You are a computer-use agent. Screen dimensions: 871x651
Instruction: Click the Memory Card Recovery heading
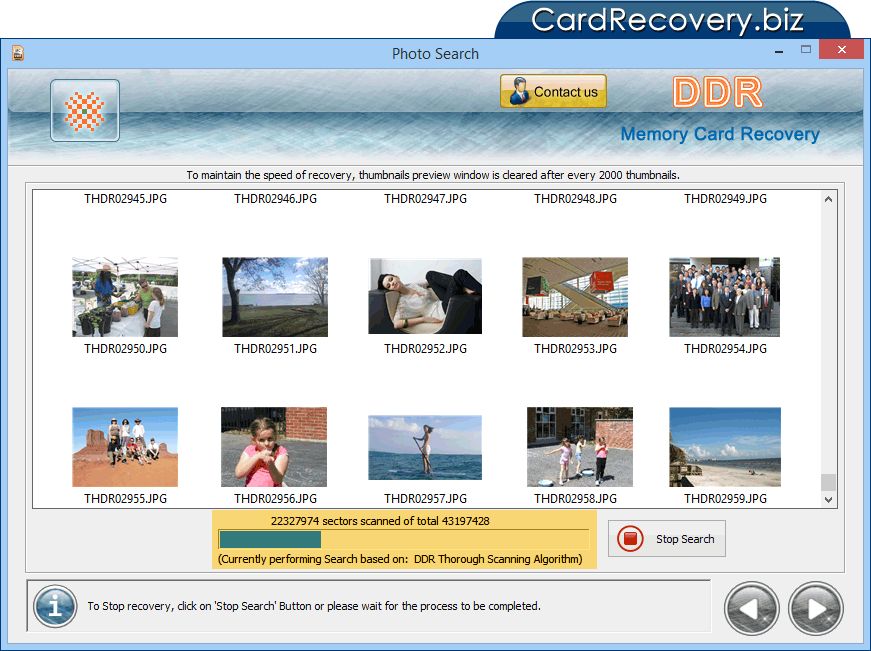coord(720,134)
